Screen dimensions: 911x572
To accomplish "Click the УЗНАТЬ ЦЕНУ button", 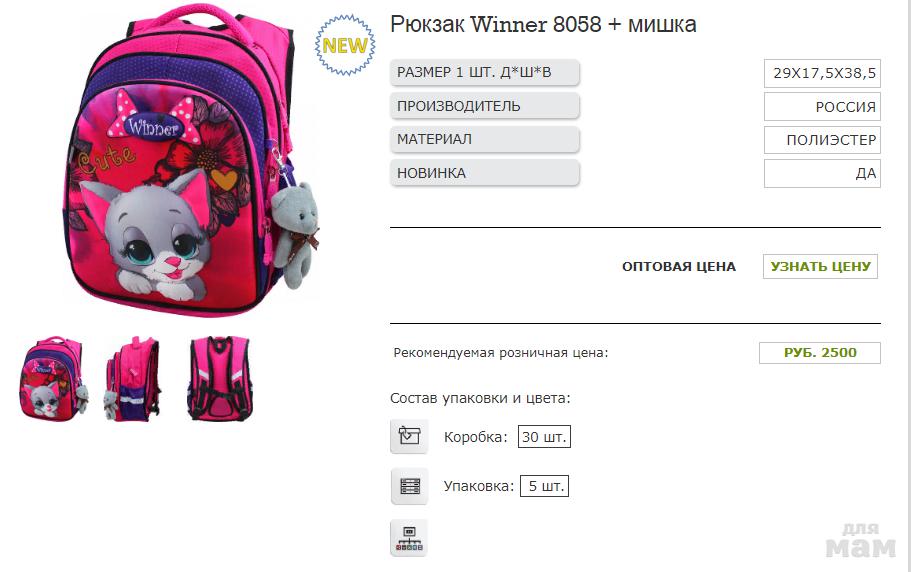I will (820, 267).
